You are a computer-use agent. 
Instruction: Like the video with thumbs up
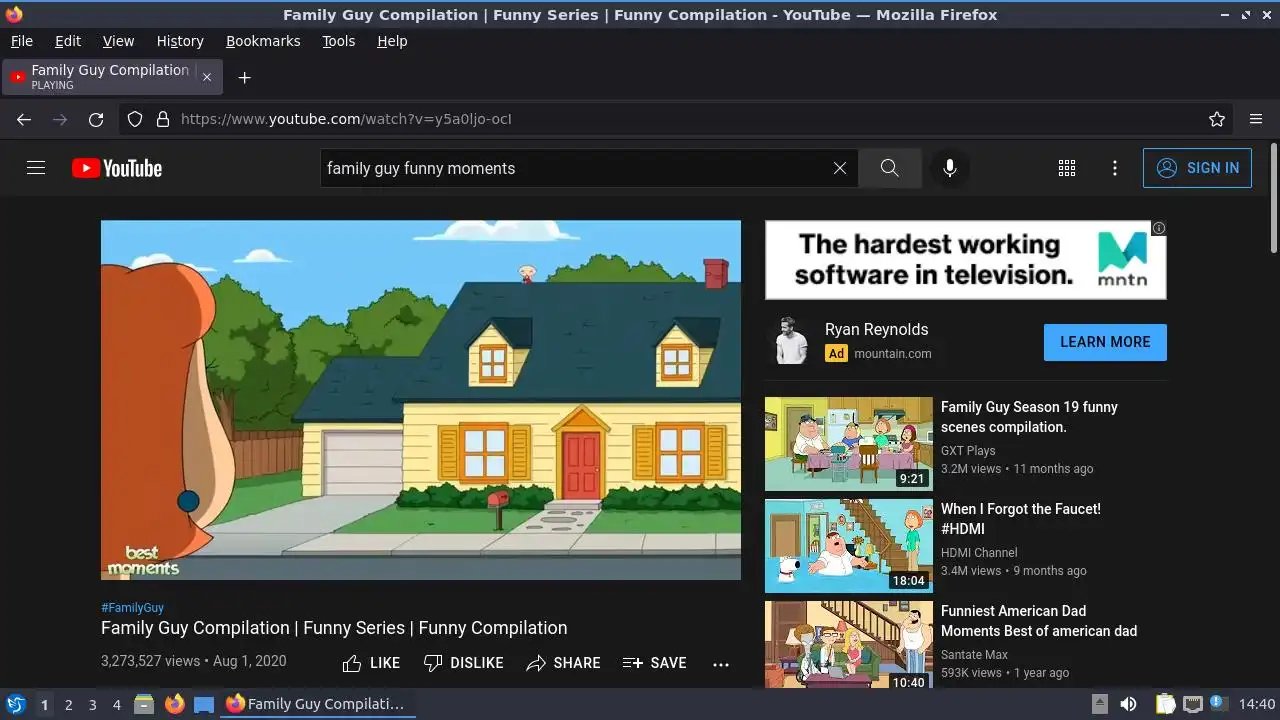coord(371,663)
